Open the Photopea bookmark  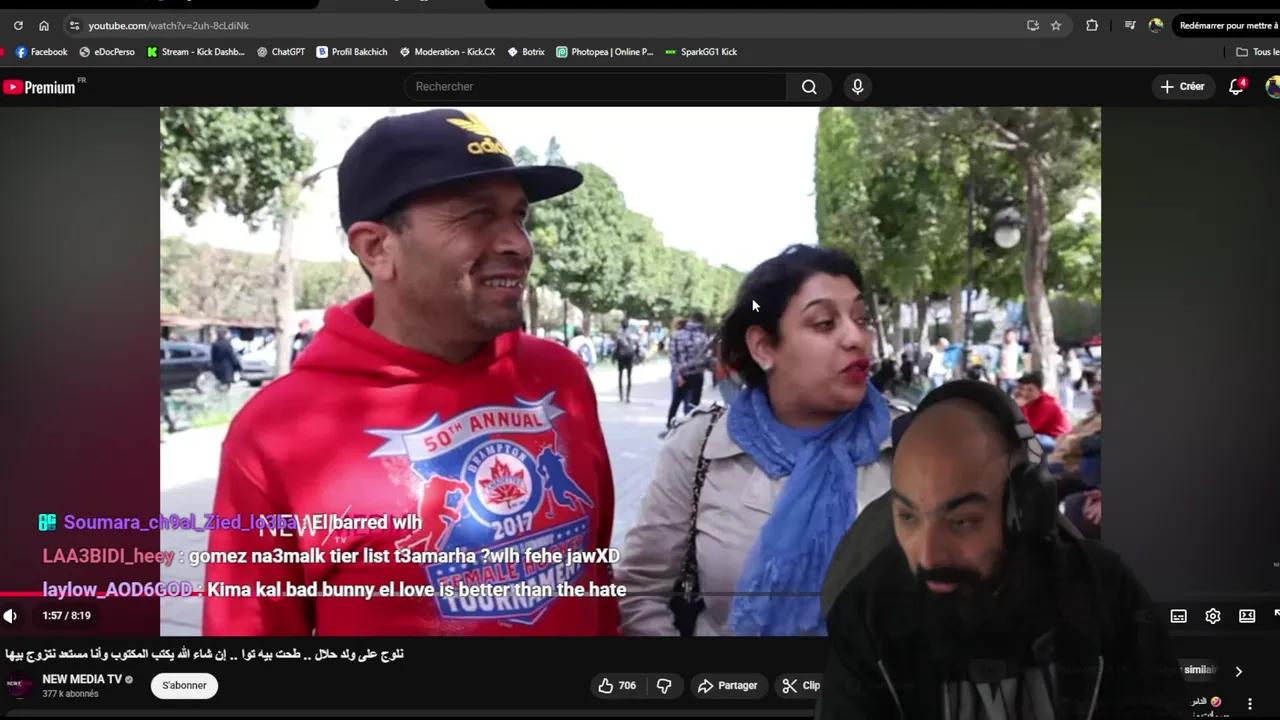tap(605, 52)
